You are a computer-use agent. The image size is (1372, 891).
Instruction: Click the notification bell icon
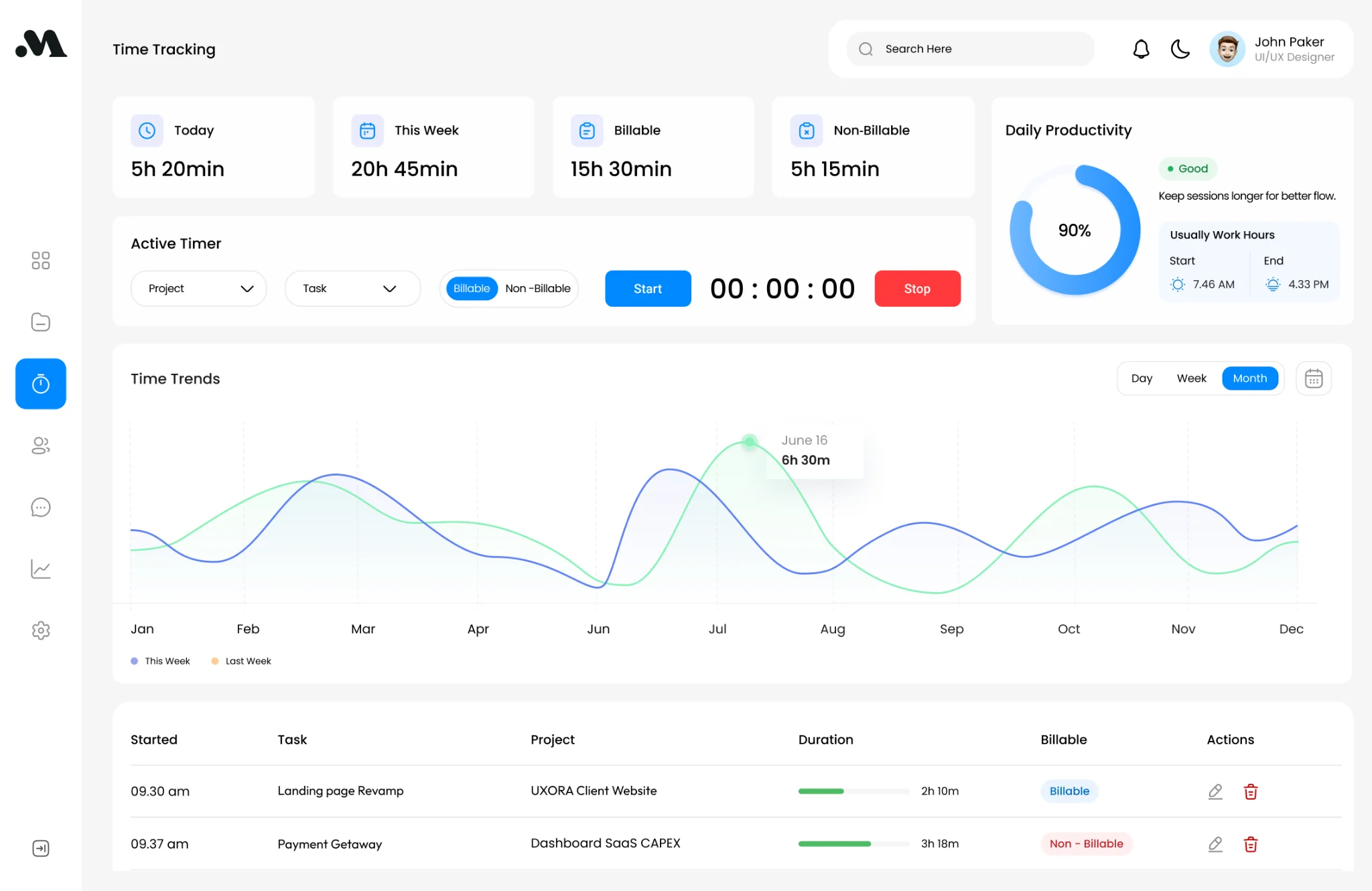tap(1141, 49)
